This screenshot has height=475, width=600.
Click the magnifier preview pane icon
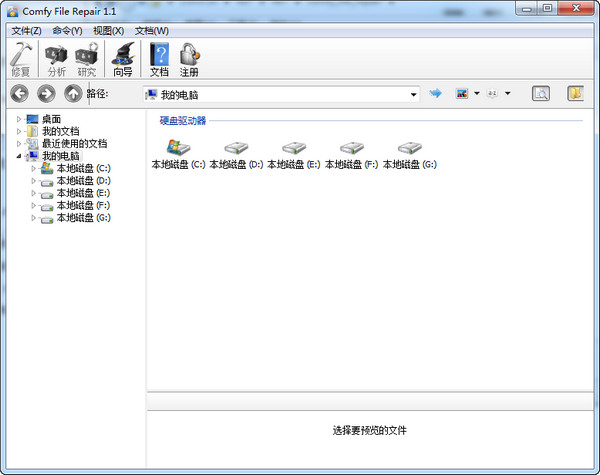tap(541, 93)
